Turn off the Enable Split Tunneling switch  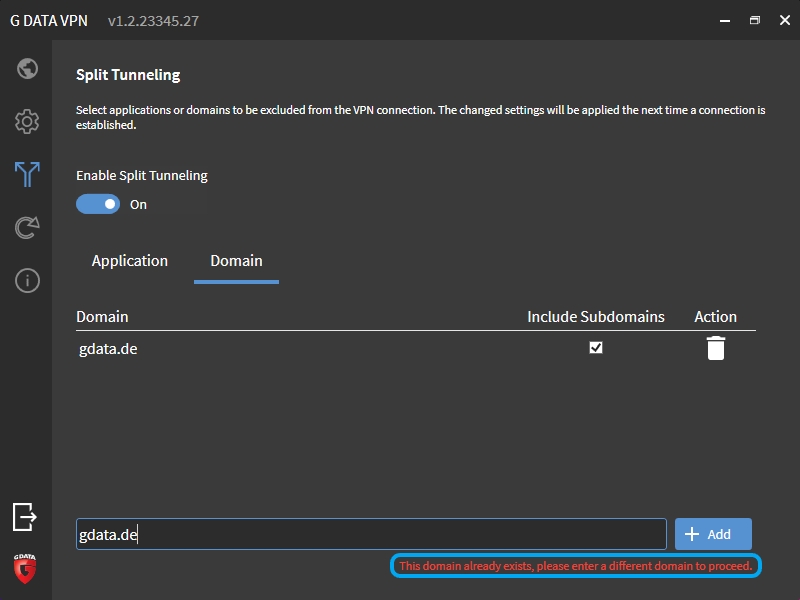[x=98, y=204]
